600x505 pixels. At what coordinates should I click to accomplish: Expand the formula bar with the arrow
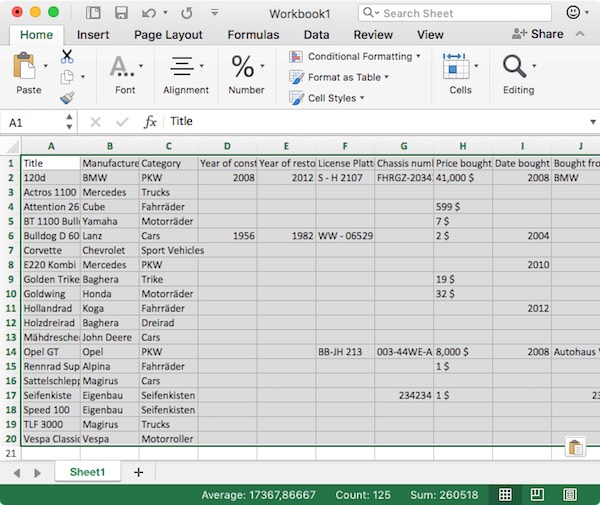[592, 122]
